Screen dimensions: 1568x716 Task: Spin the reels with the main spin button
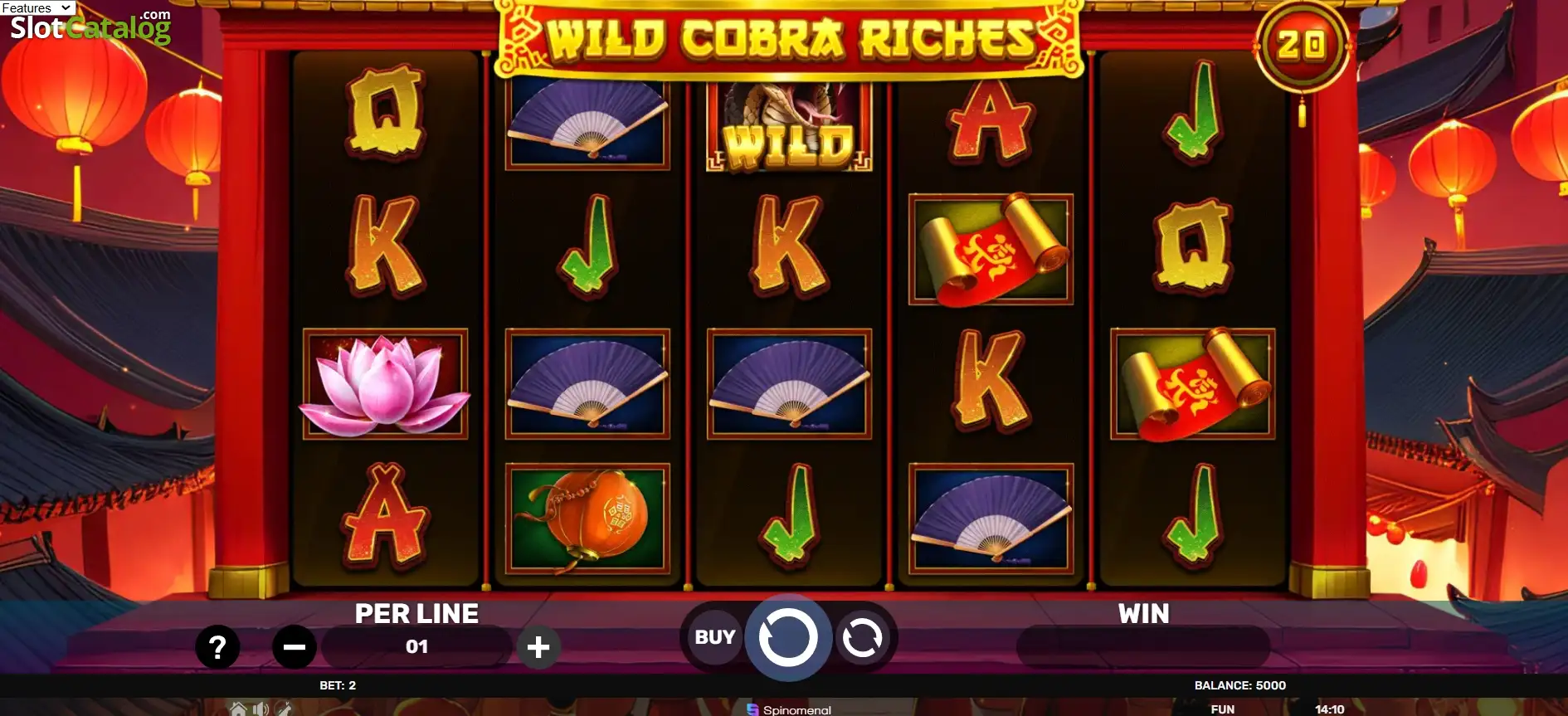[788, 637]
